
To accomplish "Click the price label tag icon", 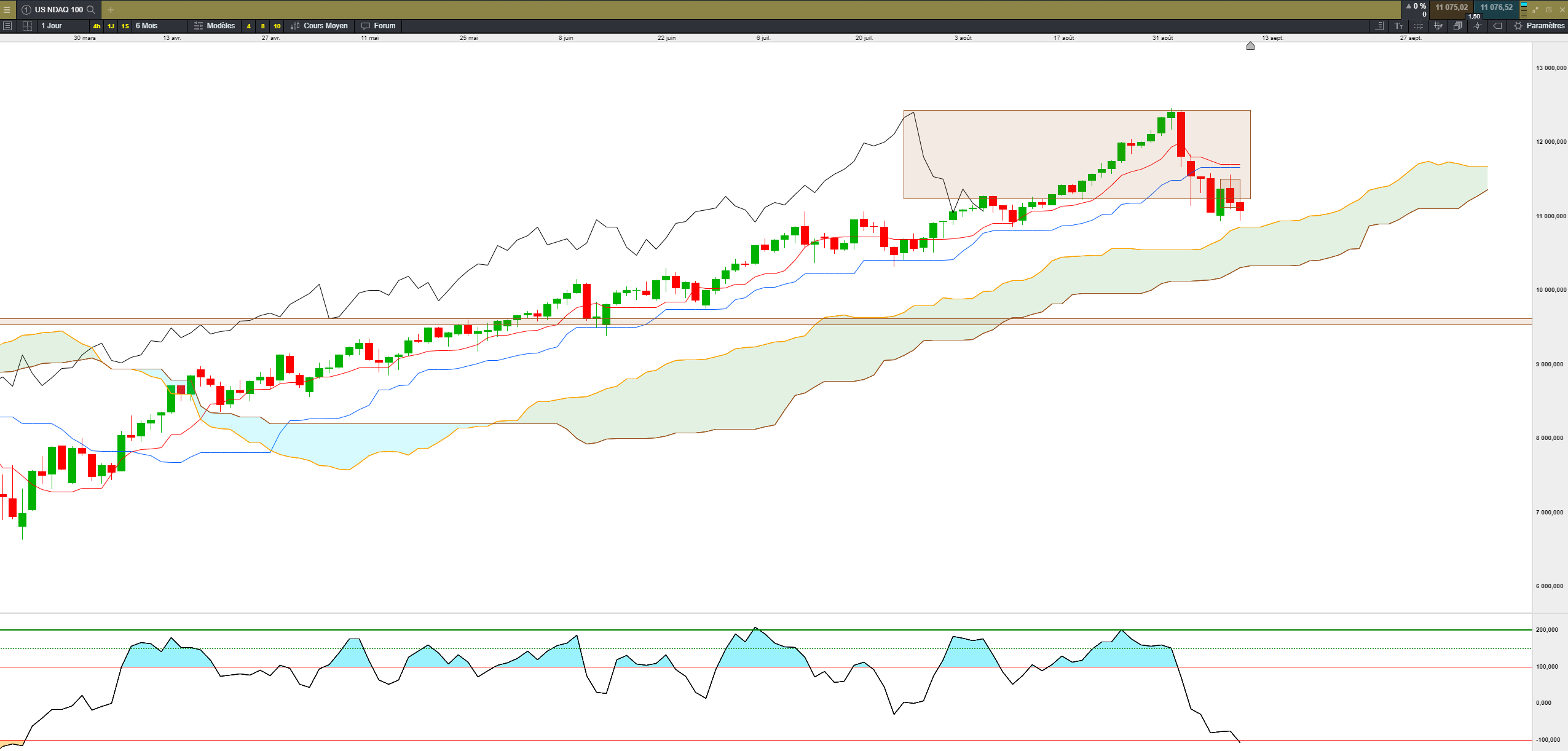I will click(x=1497, y=26).
